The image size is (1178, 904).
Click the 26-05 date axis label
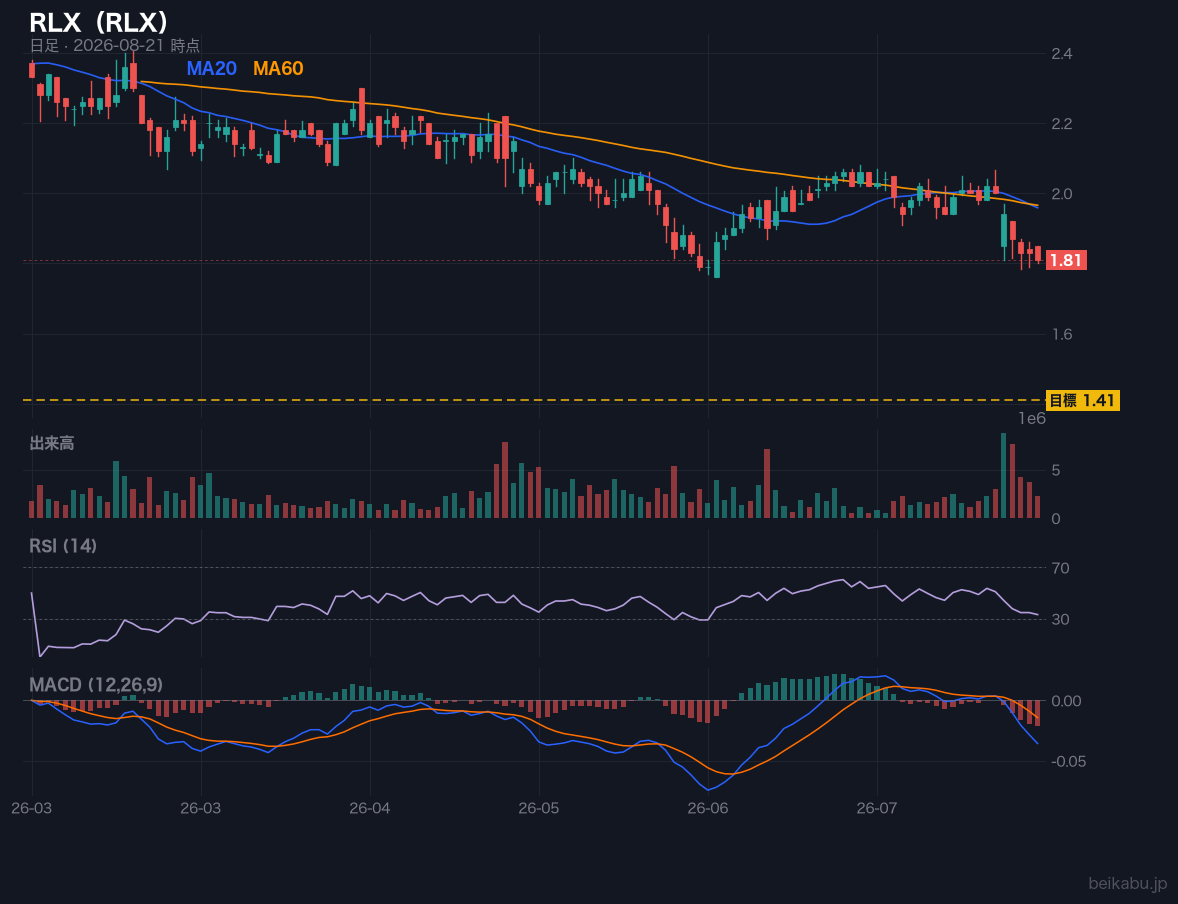click(539, 809)
